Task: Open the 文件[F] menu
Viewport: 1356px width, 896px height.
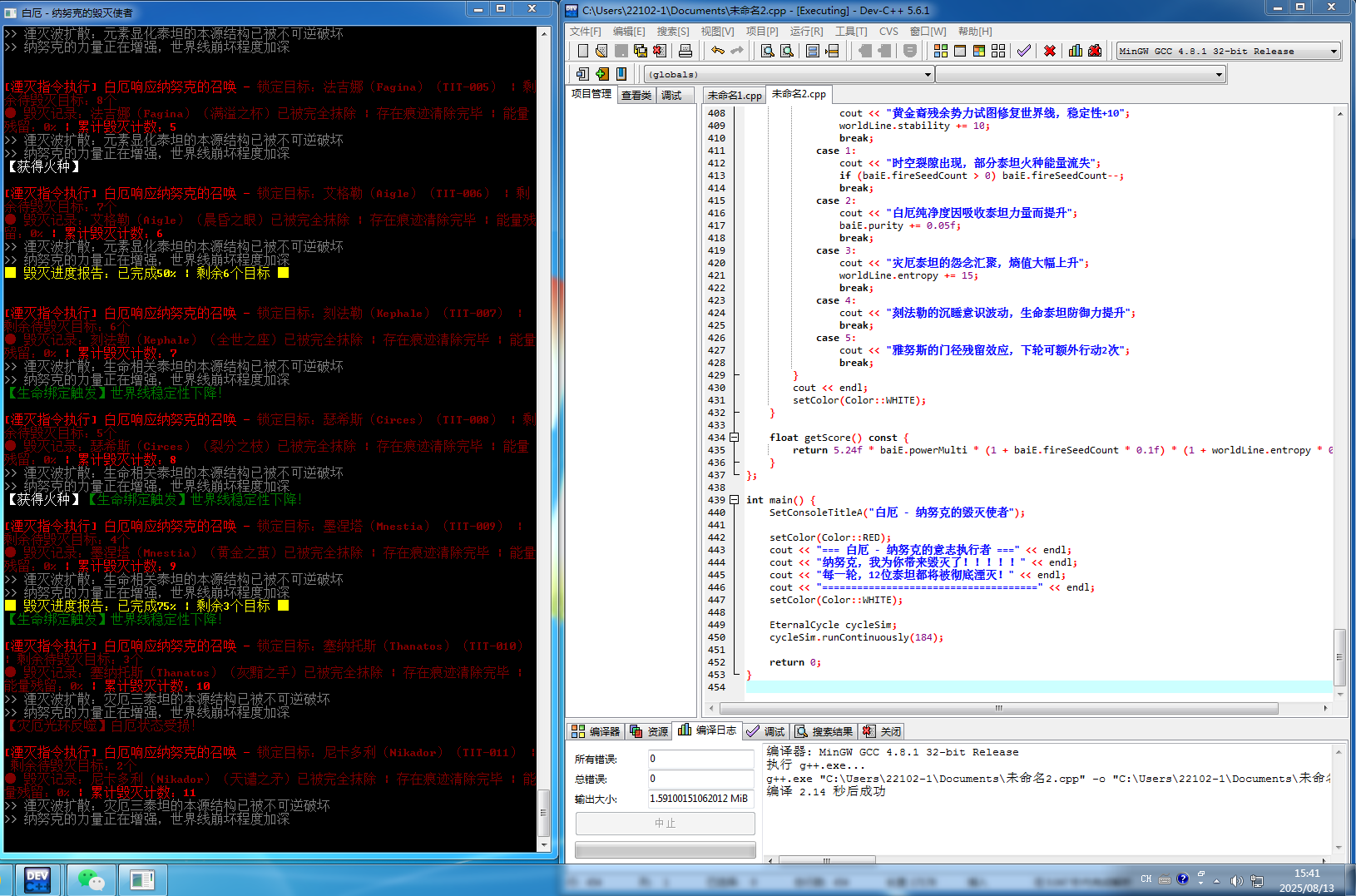Action: (586, 32)
